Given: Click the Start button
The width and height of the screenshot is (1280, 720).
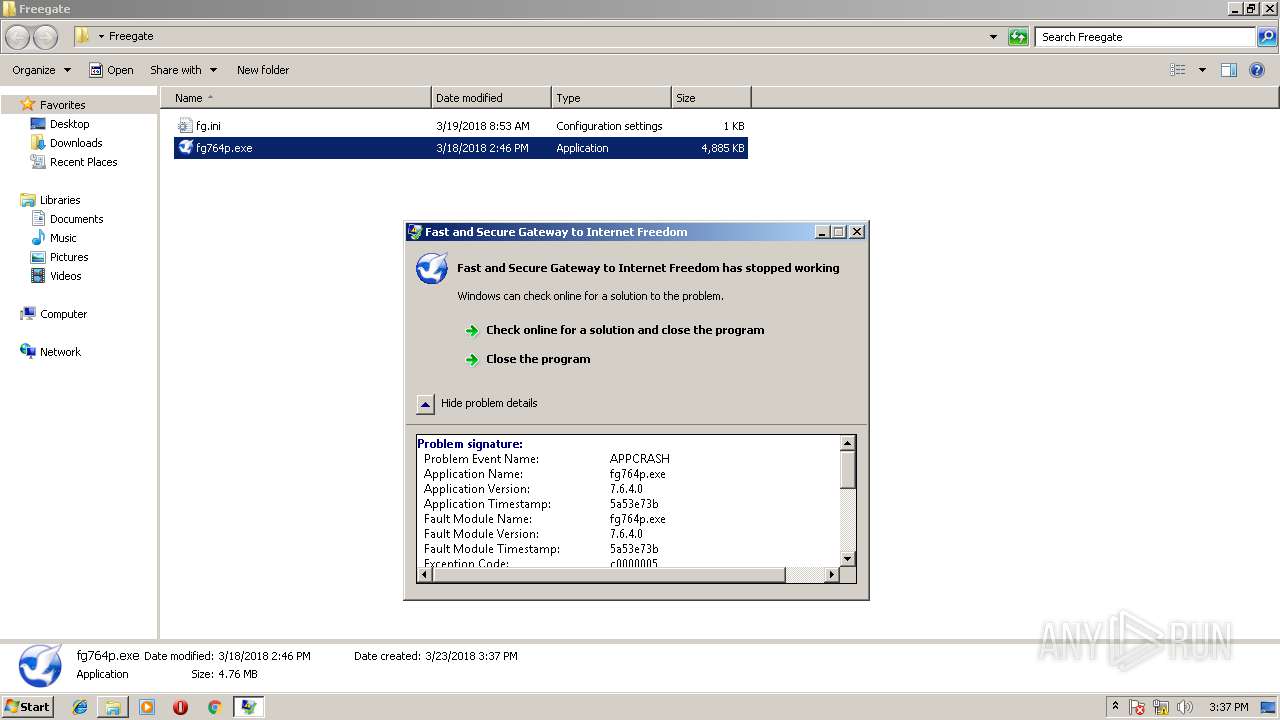Looking at the screenshot, I should pyautogui.click(x=28, y=707).
